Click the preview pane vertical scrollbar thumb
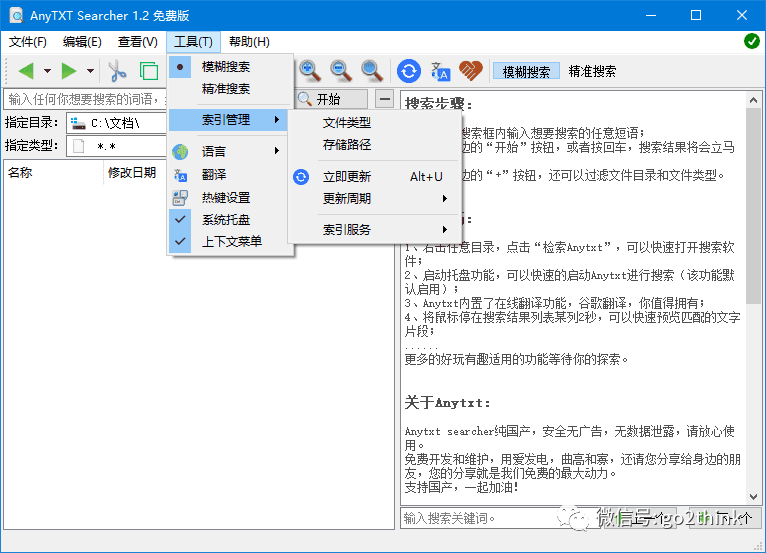The image size is (766, 553). 753,205
